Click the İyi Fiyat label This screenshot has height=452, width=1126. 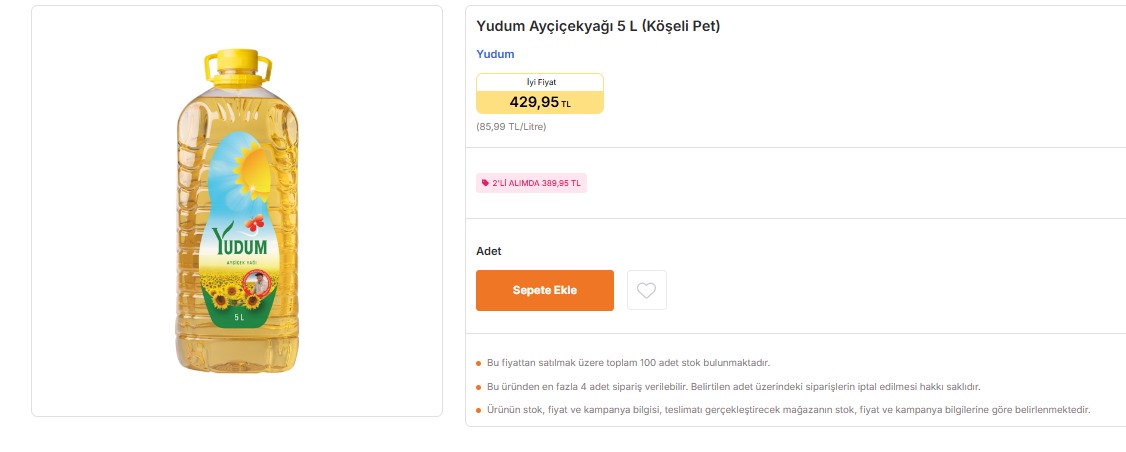pyautogui.click(x=540, y=82)
